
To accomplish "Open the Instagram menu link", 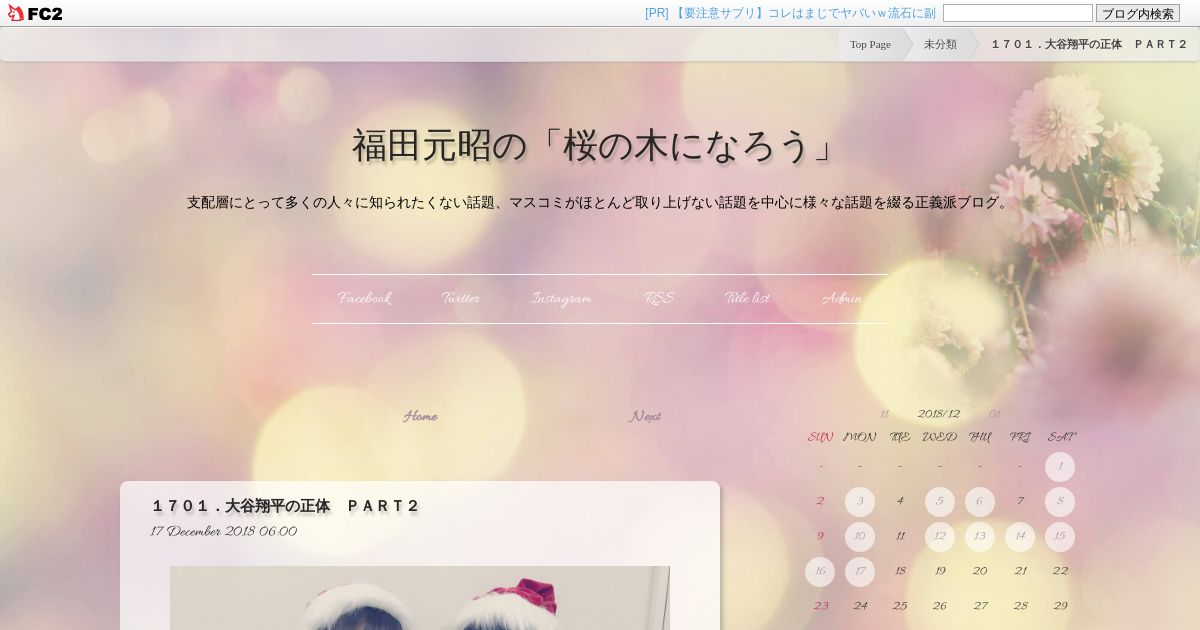I will (561, 298).
